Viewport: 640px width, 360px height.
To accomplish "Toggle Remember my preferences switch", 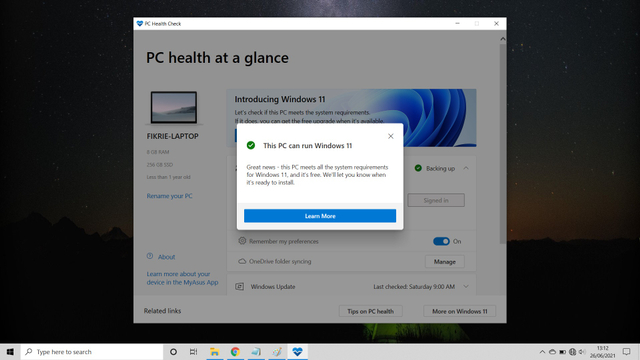I will [441, 241].
